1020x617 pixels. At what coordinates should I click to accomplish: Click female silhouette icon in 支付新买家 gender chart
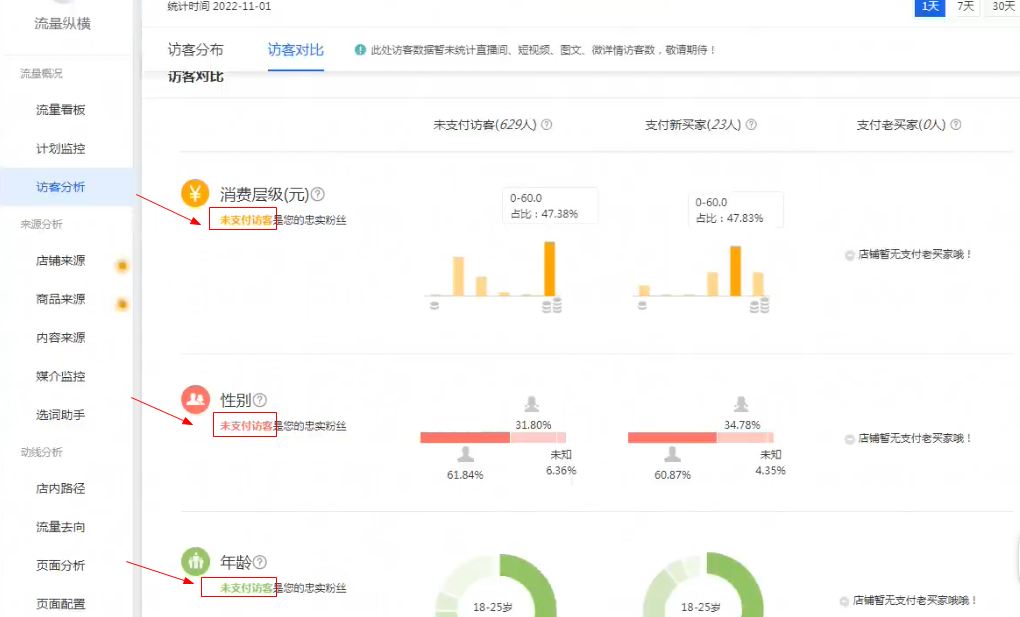point(741,404)
